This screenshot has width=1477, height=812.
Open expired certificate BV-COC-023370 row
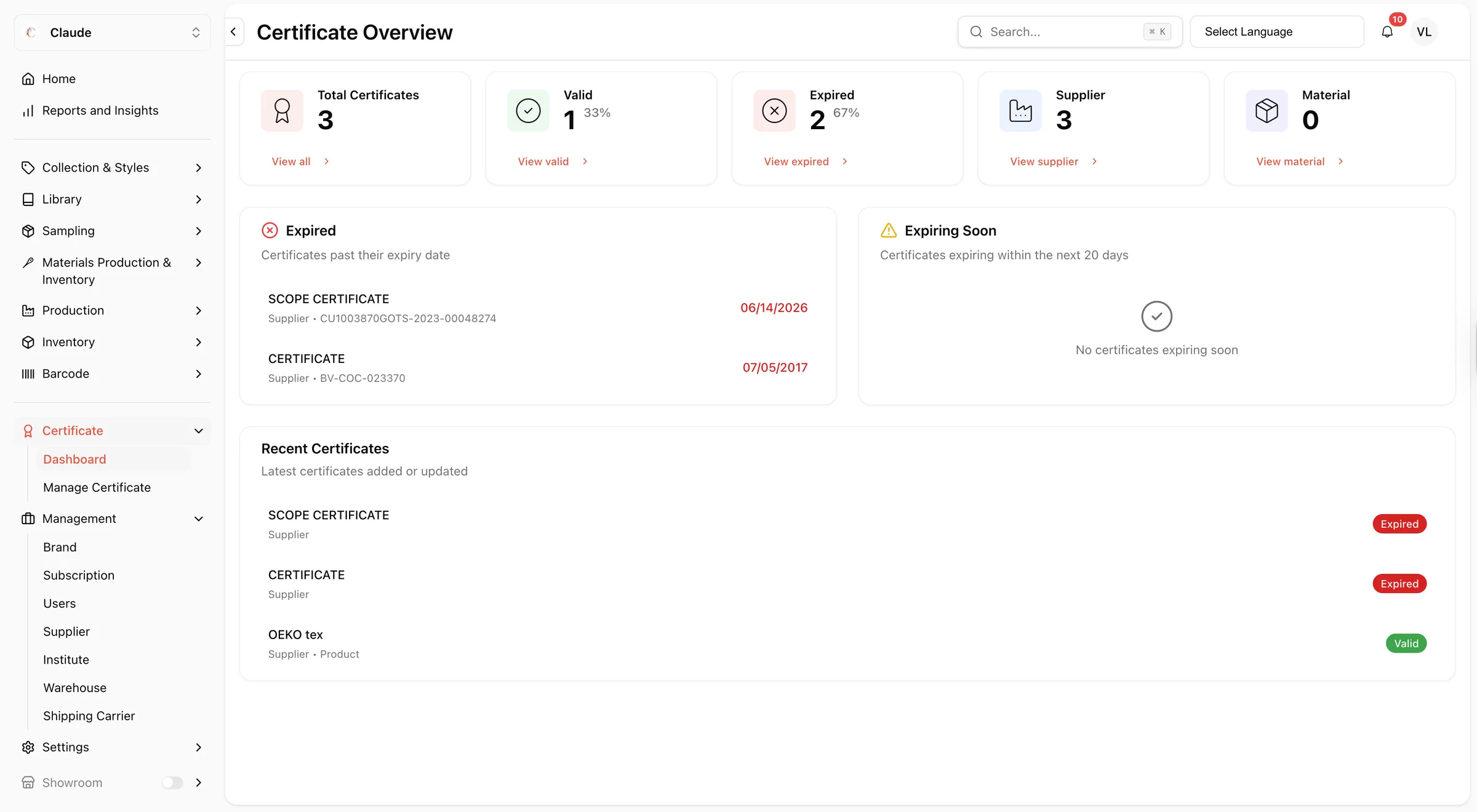click(537, 368)
